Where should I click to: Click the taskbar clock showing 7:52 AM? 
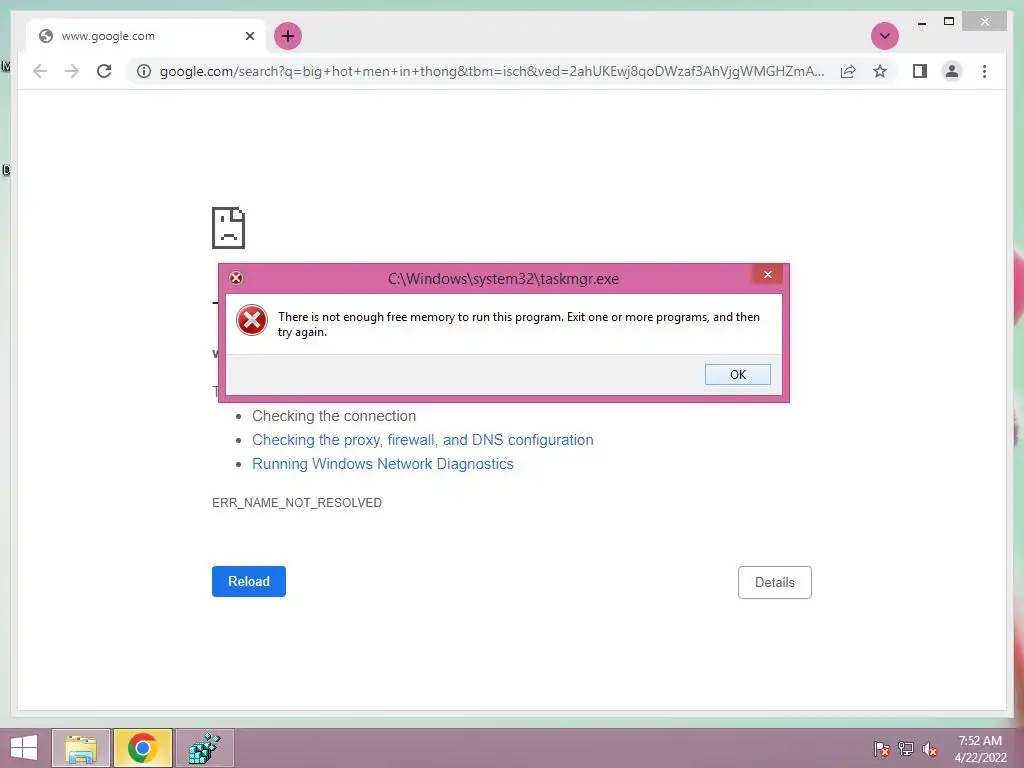tap(980, 749)
